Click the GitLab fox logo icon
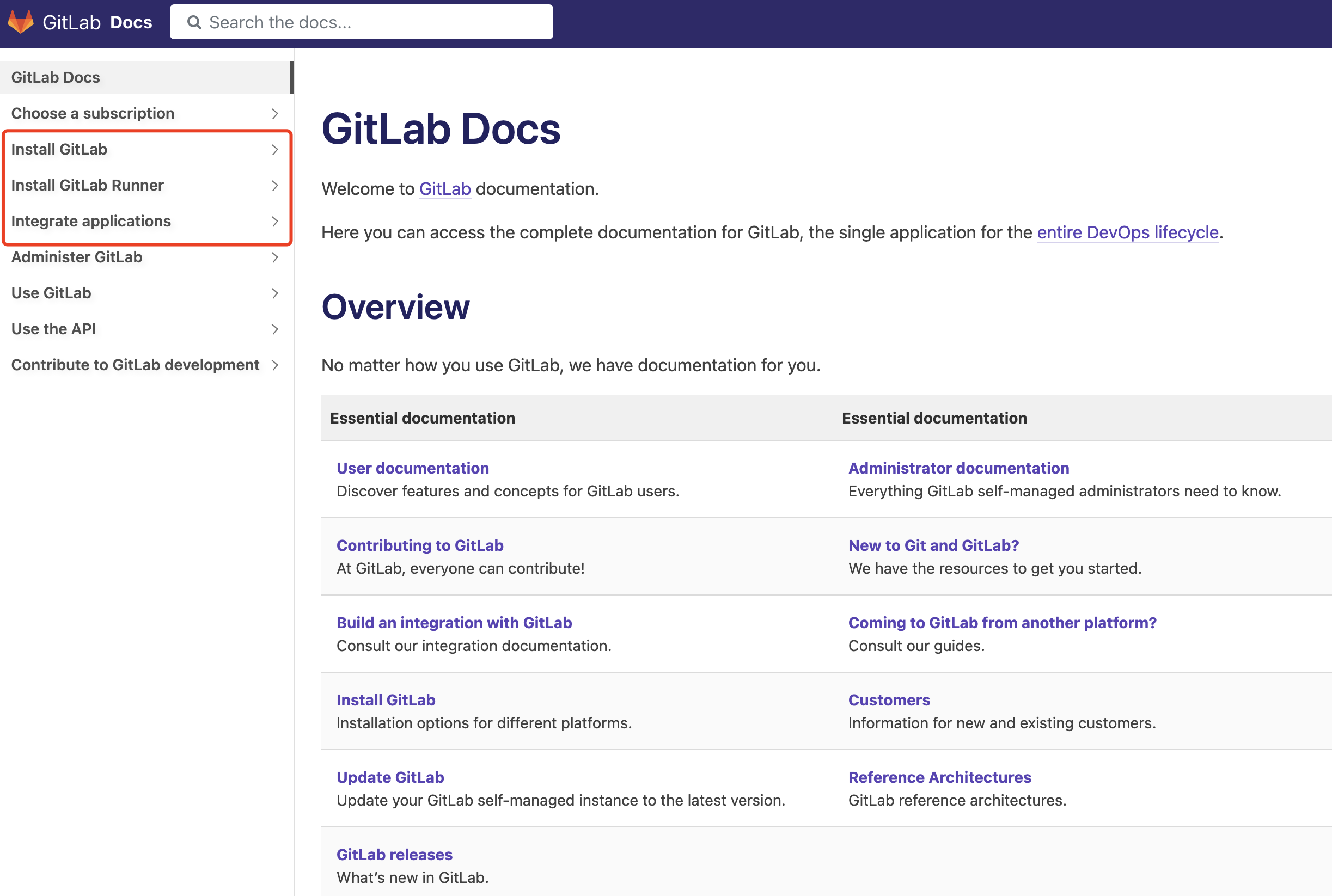This screenshot has width=1332, height=896. click(x=21, y=22)
